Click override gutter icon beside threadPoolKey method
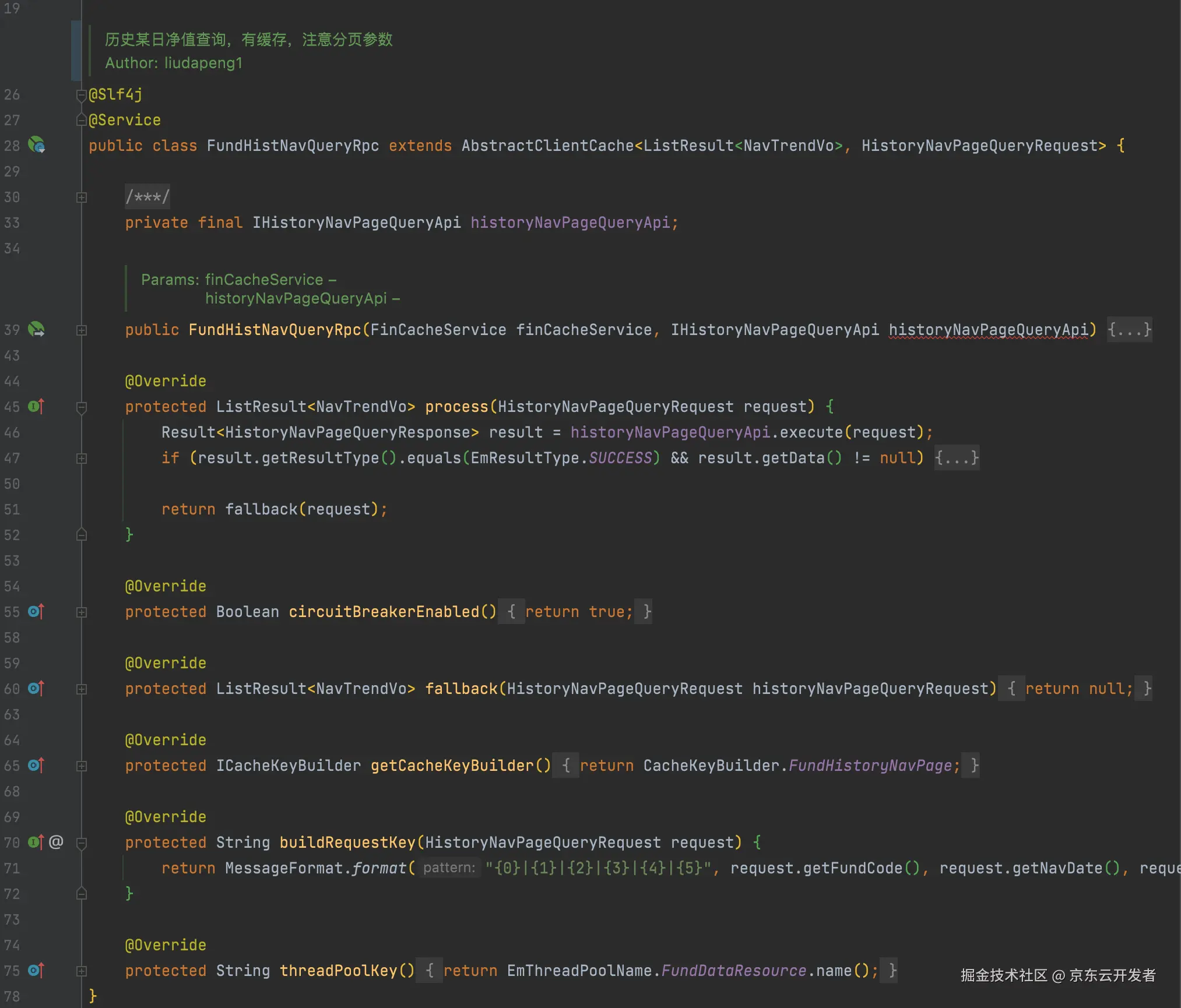The height and width of the screenshot is (1008, 1181). click(x=36, y=970)
